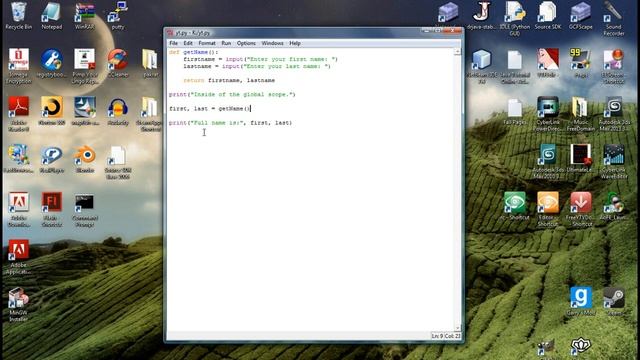Image resolution: width=640 pixels, height=360 pixels.
Task: Select the Autodesk 3ds Max 2012 shortcut
Action: click(x=613, y=114)
